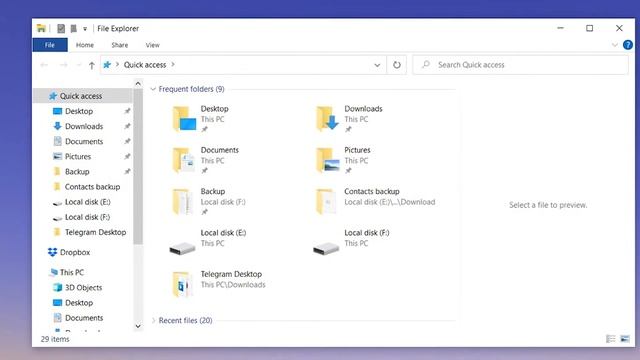Screen dimensions: 640x360
Task: Switch to Large icons view in status bar
Action: 625,339
